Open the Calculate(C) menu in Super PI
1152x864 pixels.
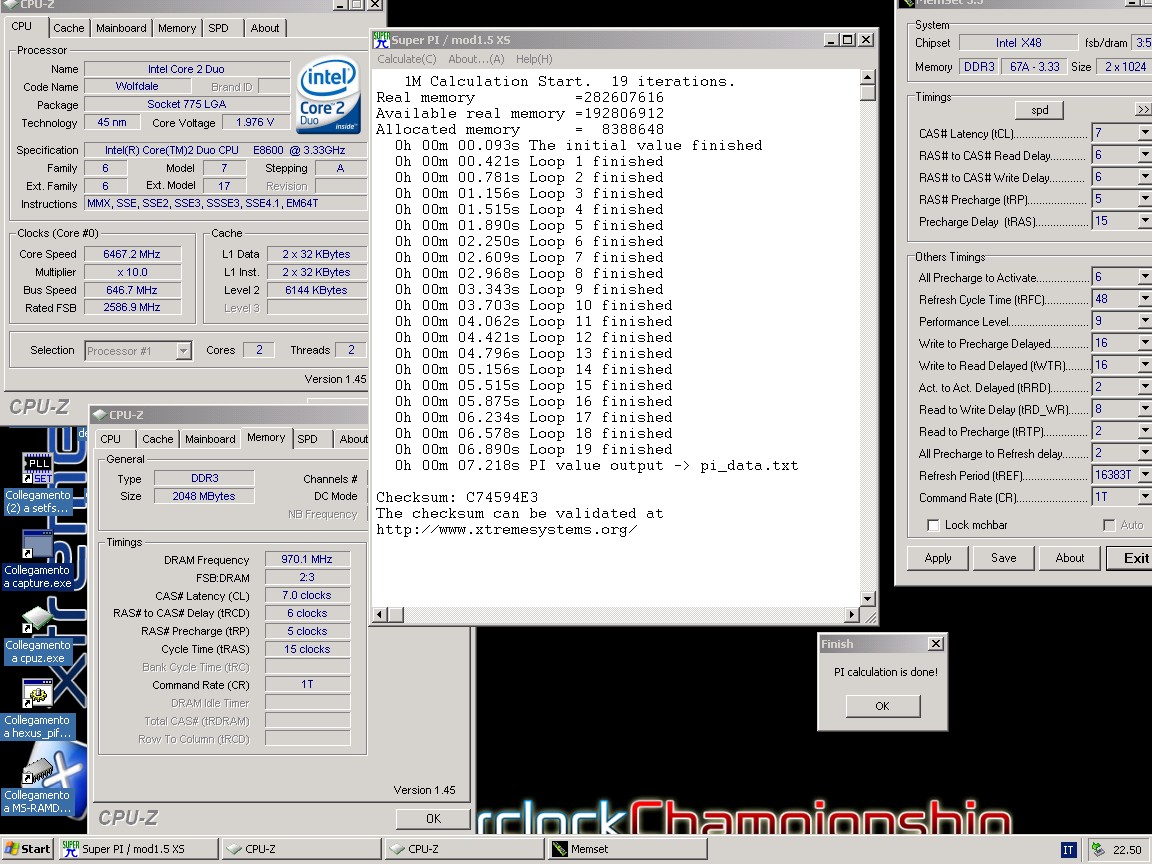406,59
